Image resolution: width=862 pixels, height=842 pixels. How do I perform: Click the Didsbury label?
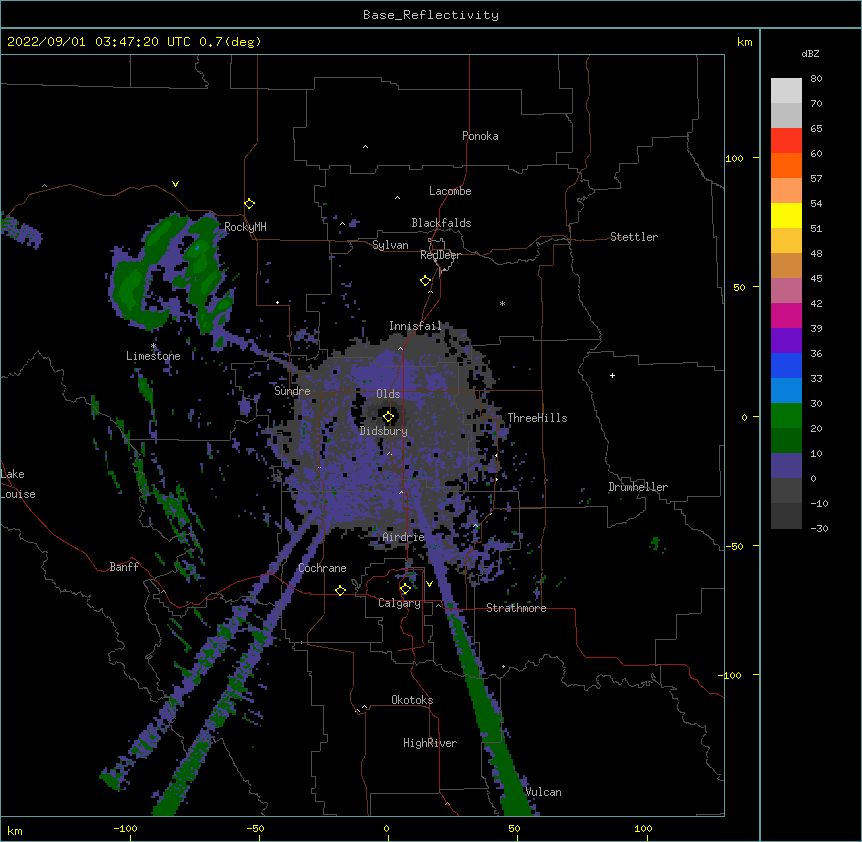click(x=384, y=431)
